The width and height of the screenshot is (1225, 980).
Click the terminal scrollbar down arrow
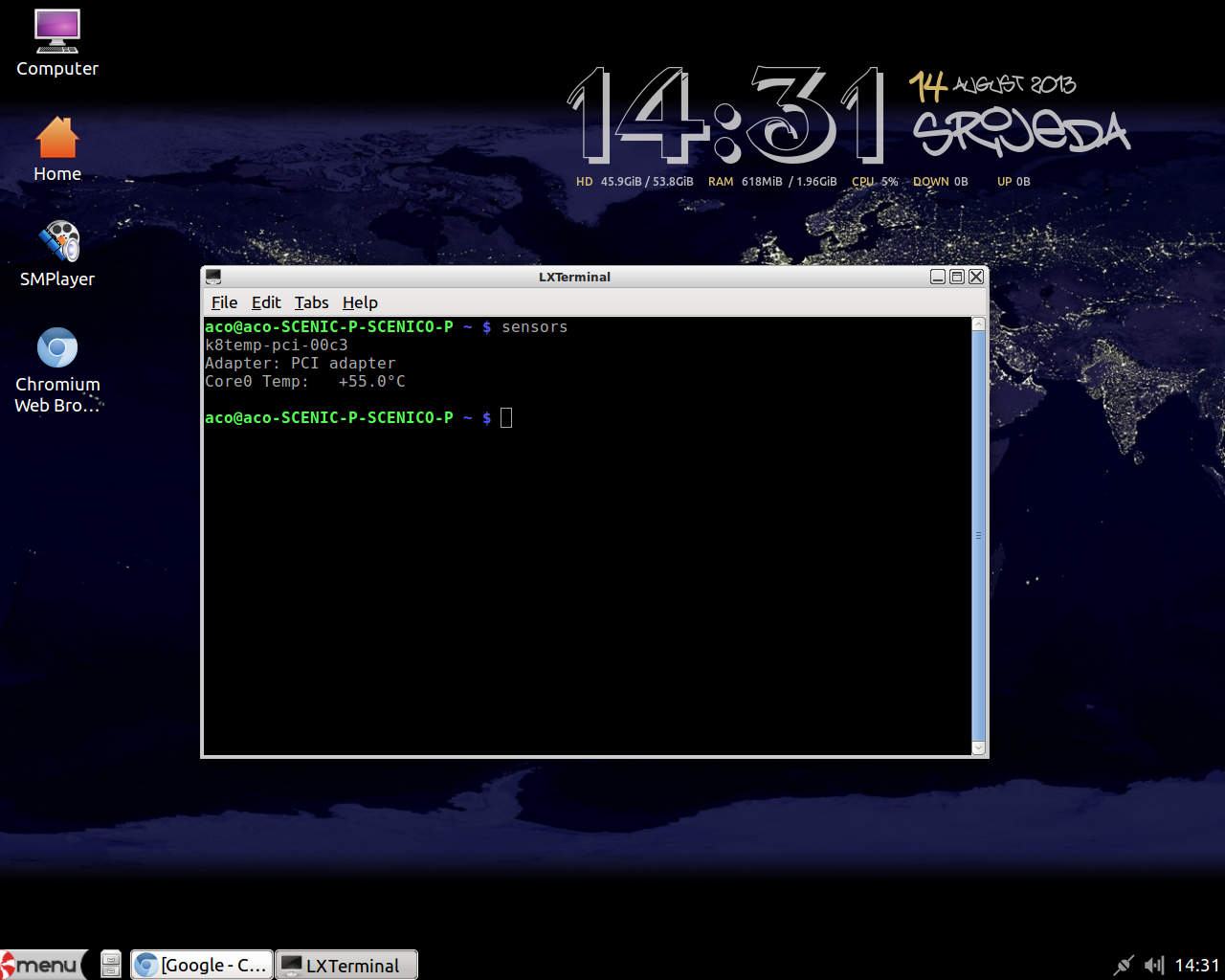point(978,747)
